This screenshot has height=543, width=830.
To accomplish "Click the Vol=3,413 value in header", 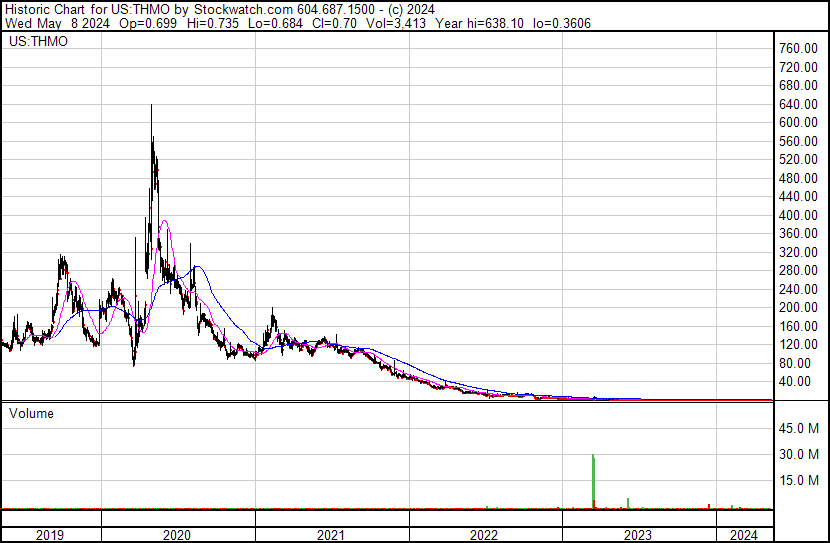I will pos(394,23).
